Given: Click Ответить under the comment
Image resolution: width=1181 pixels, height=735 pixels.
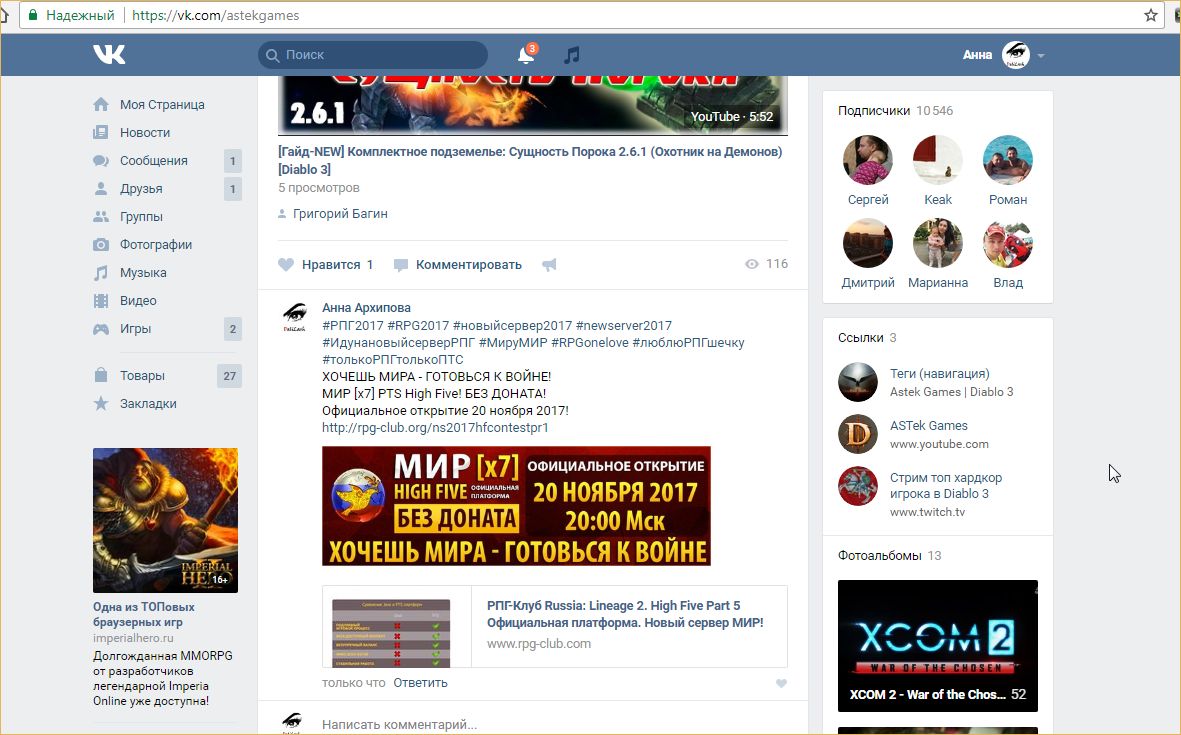Looking at the screenshot, I should click(x=420, y=683).
